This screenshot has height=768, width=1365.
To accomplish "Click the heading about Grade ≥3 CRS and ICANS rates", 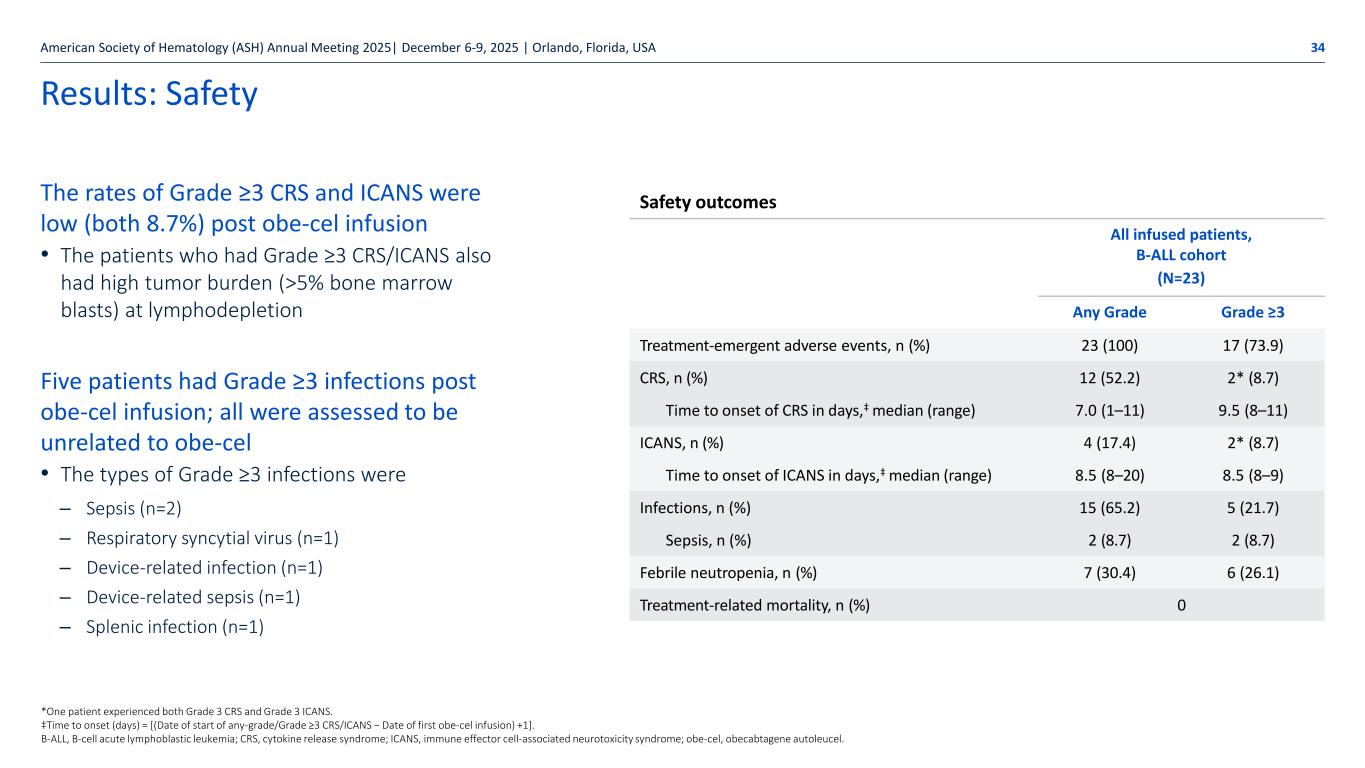I will coord(260,207).
